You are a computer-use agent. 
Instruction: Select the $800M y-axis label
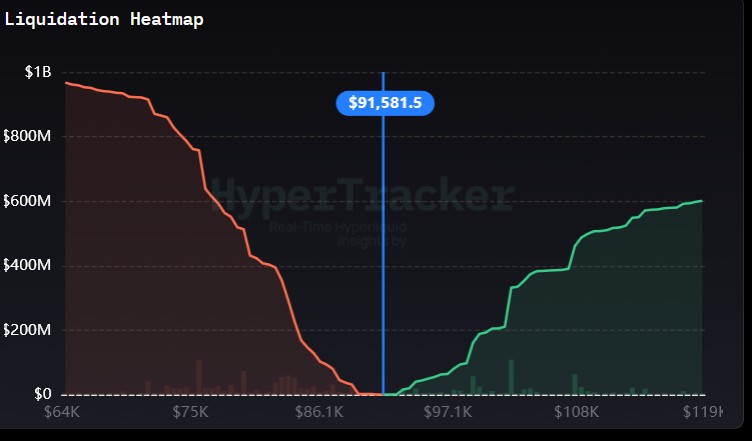pos(27,137)
